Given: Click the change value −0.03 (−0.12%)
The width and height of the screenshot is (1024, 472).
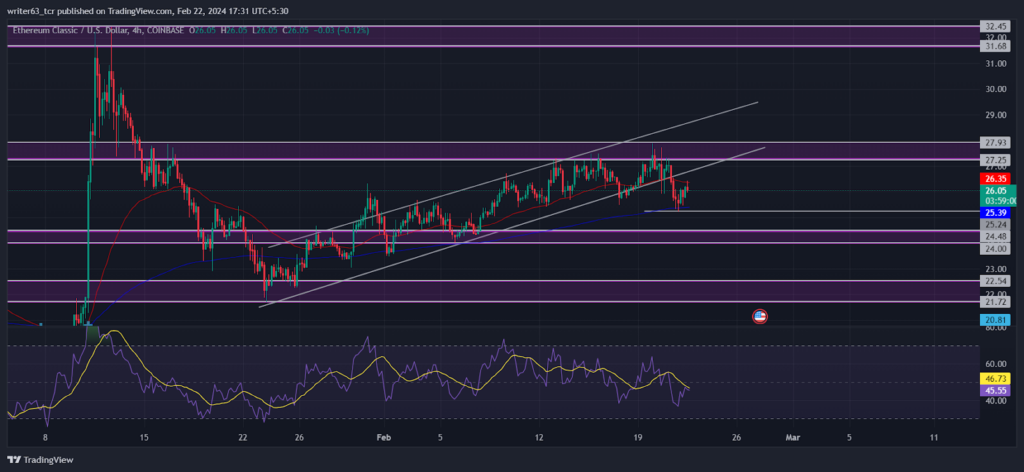Looking at the screenshot, I should coord(341,30).
